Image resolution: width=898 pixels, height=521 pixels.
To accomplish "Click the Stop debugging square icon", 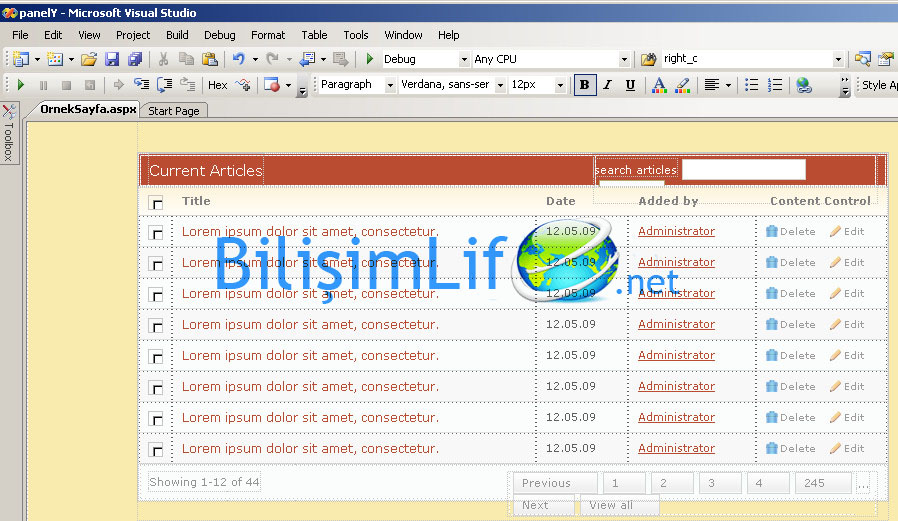I will 66,85.
